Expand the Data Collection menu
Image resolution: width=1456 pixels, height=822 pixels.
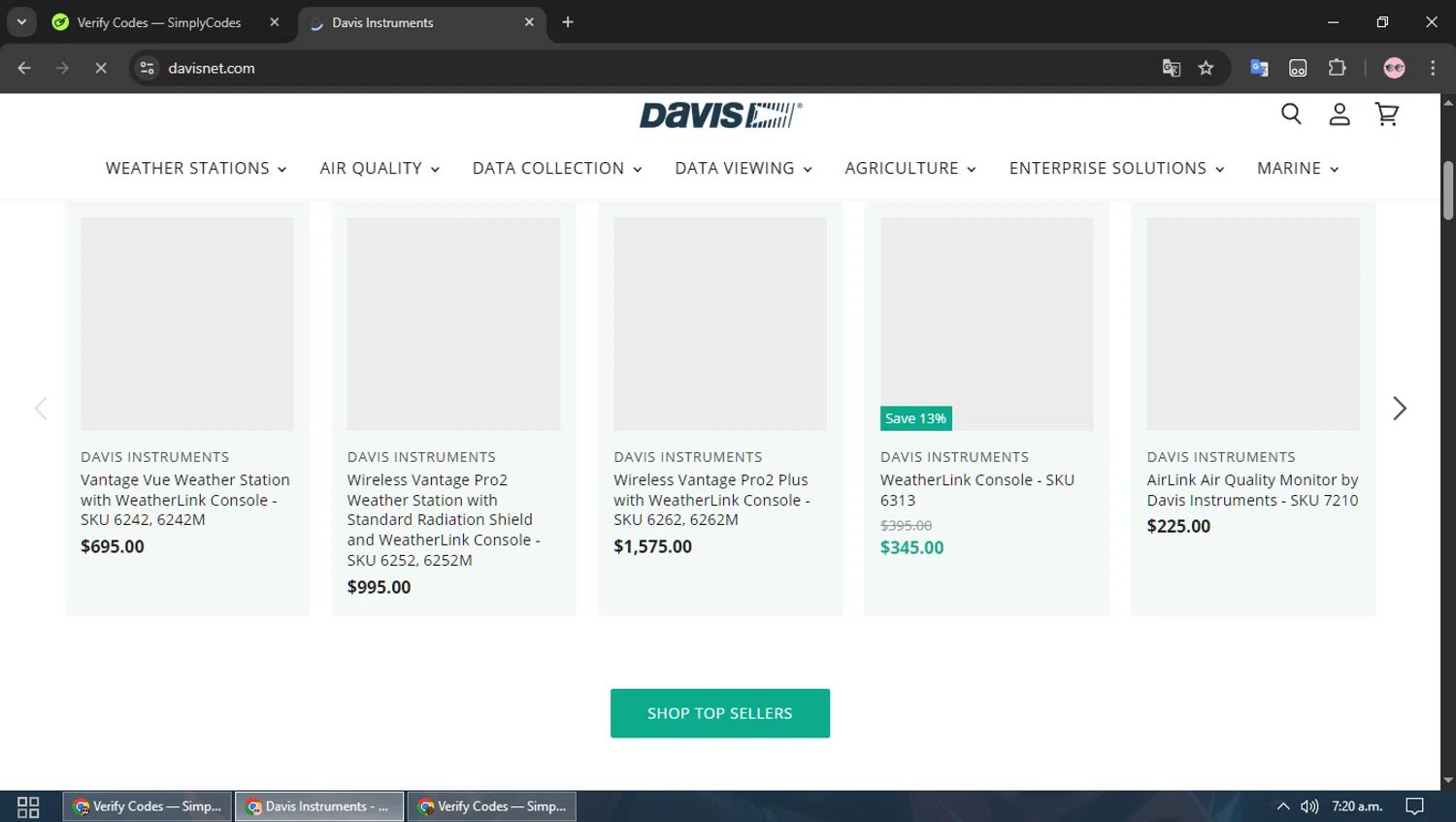[x=557, y=169]
